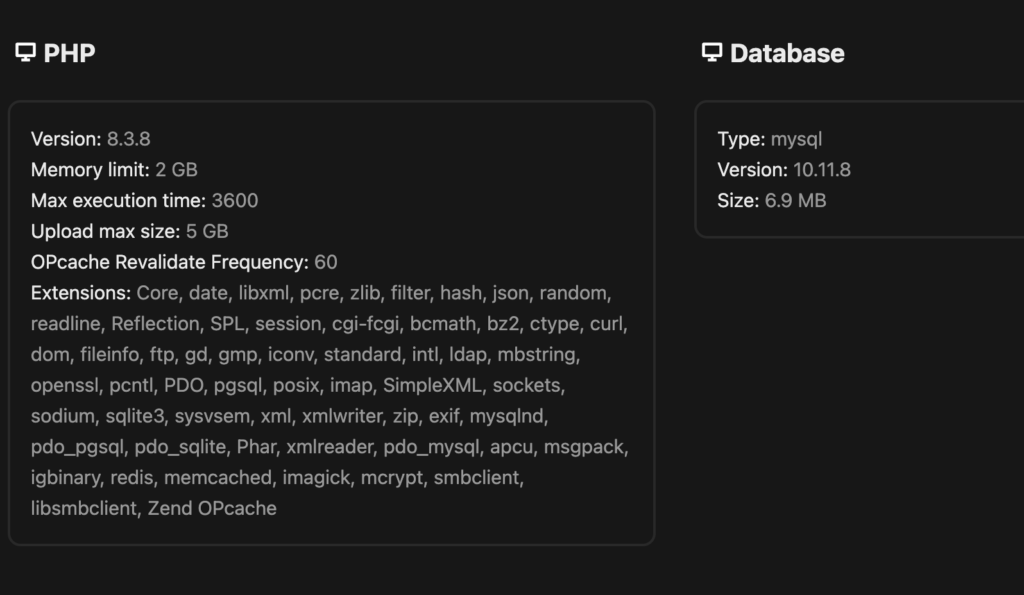Click the monitor icon beside PHP heading
This screenshot has height=595, width=1024.
pyautogui.click(x=25, y=52)
